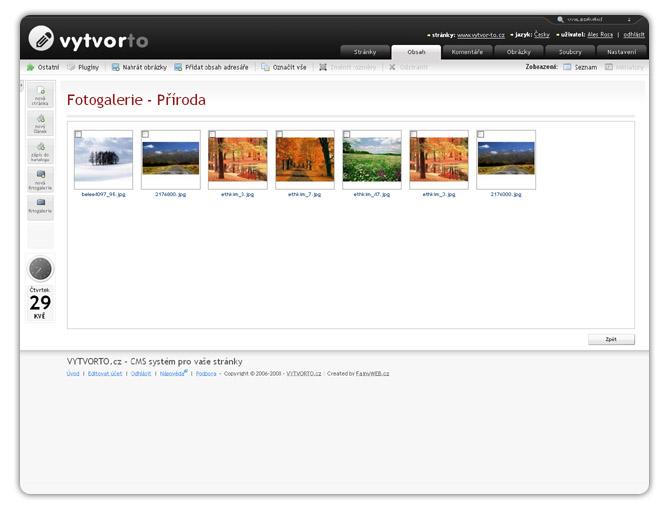Open the Podpora footer link
This screenshot has width=670, height=508.
[x=206, y=373]
